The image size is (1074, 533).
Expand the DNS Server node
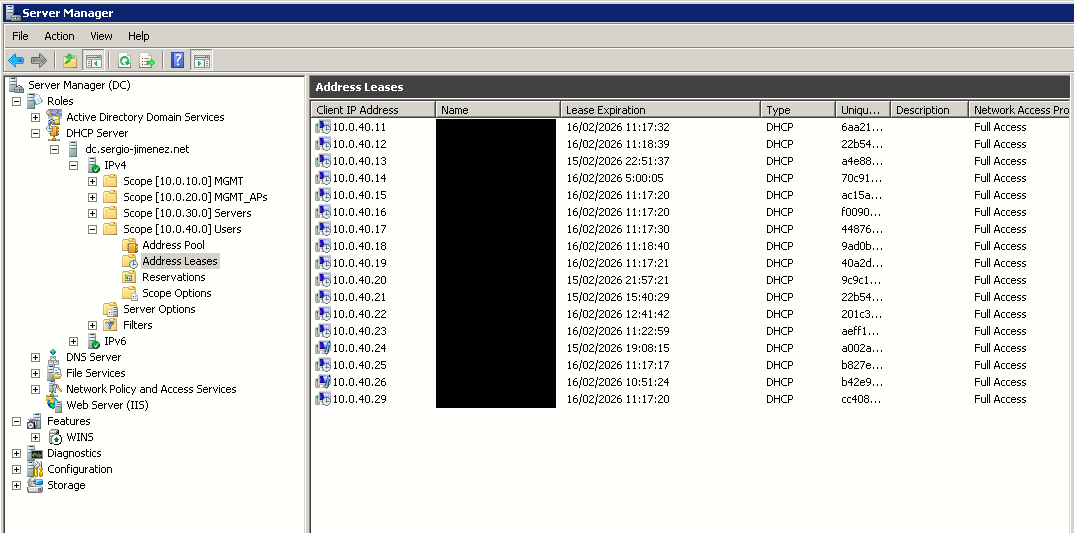click(x=36, y=357)
